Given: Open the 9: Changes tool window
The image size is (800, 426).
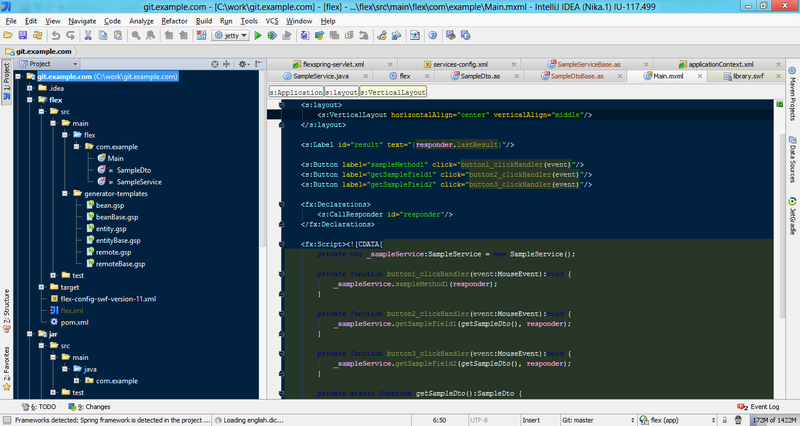Looking at the screenshot, I should click(90, 407).
